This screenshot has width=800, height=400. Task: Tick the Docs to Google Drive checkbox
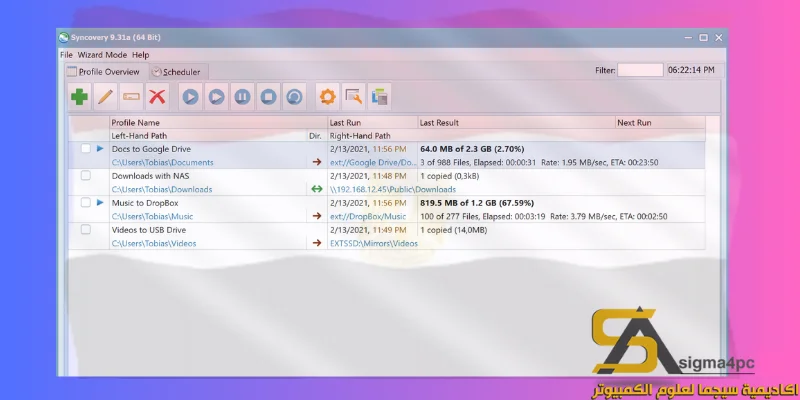pyautogui.click(x=86, y=148)
